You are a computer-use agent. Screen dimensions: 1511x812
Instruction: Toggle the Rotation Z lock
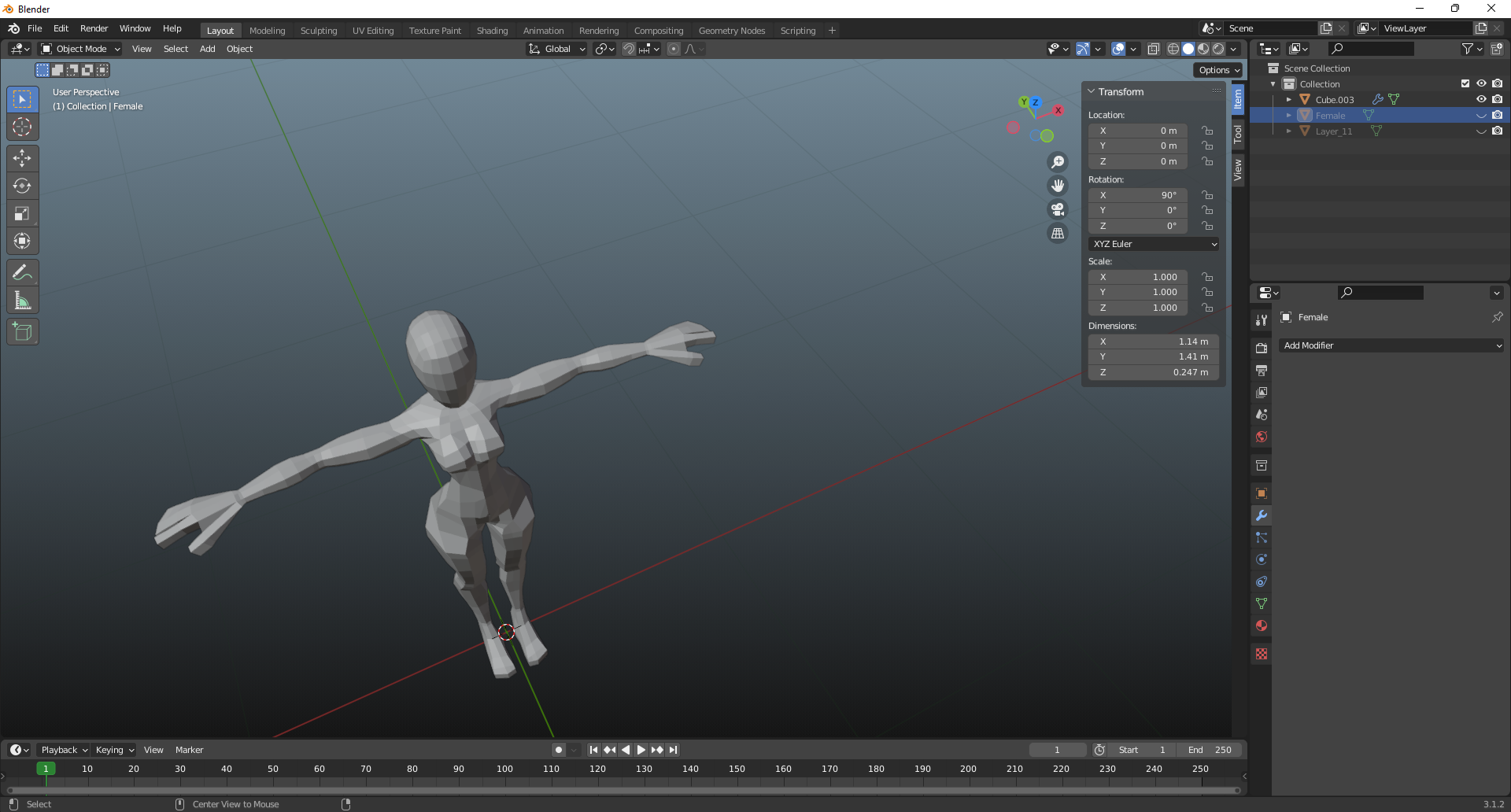tap(1207, 226)
